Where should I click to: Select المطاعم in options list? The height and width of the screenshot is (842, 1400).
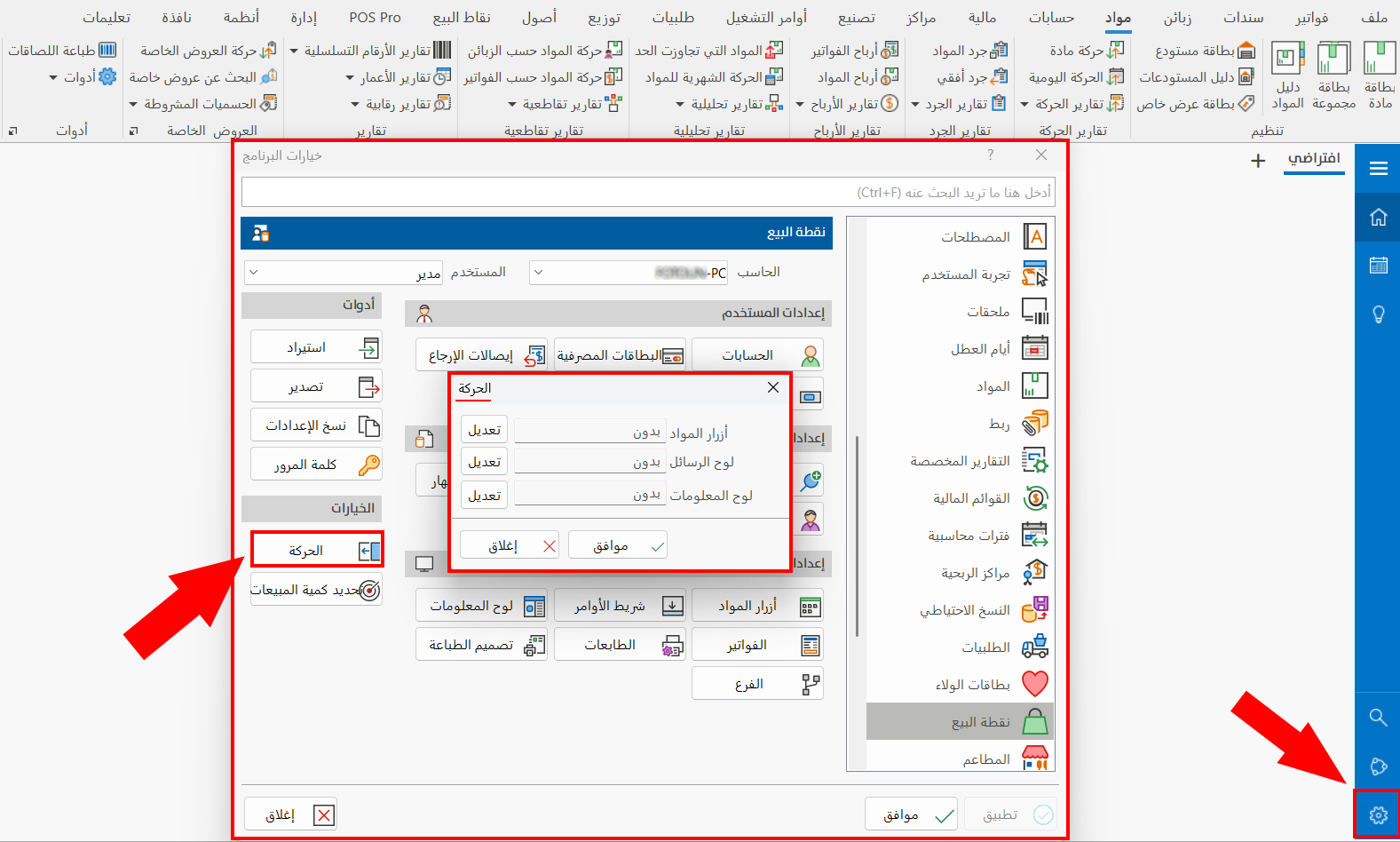[960, 759]
